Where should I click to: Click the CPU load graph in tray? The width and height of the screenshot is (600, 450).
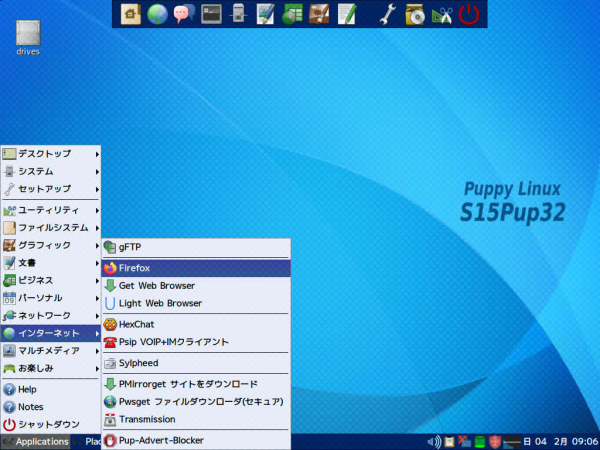pos(512,442)
